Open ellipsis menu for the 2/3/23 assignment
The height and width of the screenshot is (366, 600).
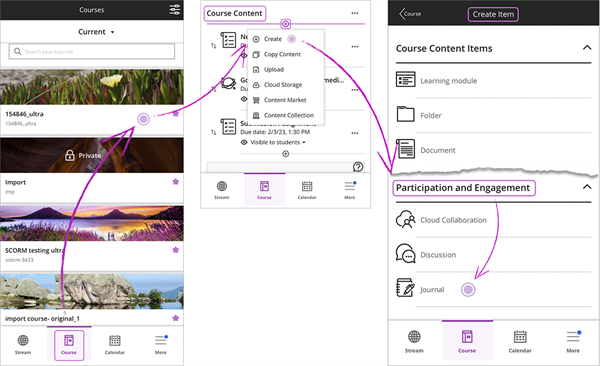point(355,133)
